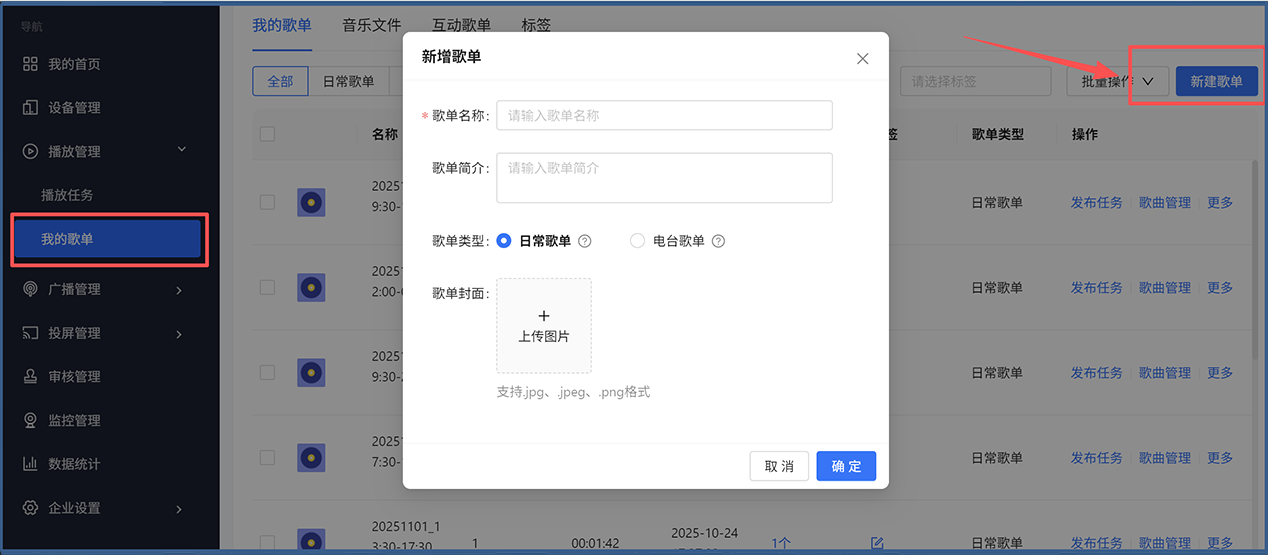The width and height of the screenshot is (1268, 555).
Task: Click the edit icon in the 20251101_1 row
Action: click(877, 543)
